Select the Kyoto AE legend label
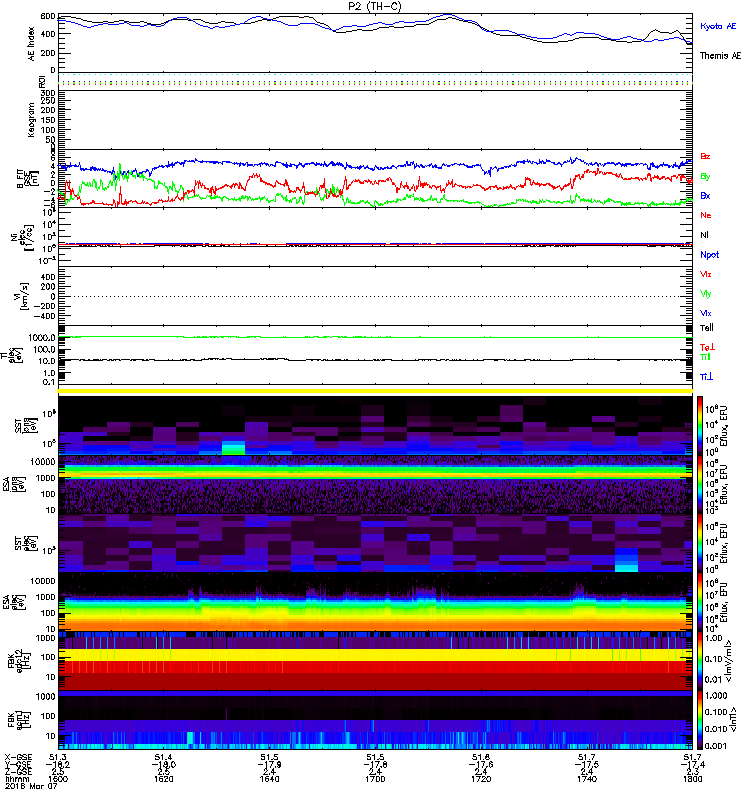The image size is (750, 800). 718,26
